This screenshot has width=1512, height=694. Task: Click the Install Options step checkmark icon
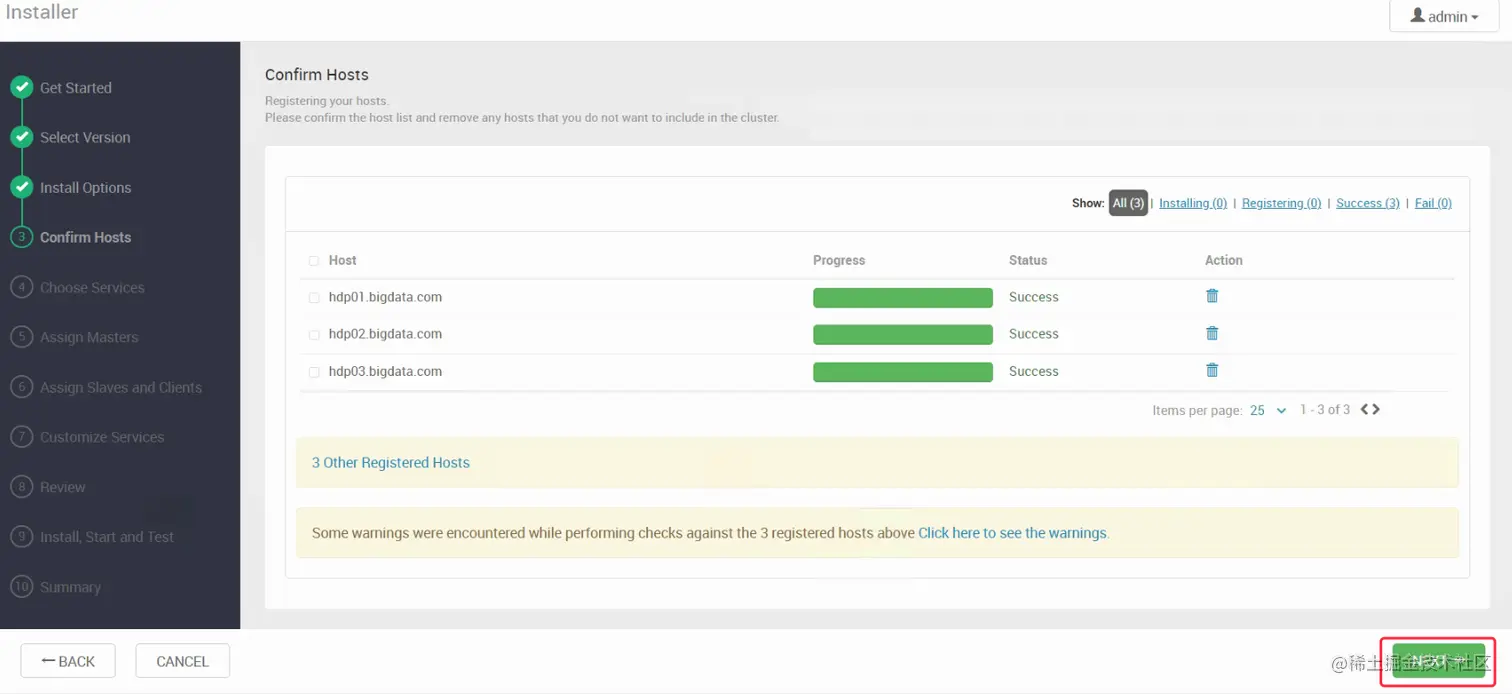tap(22, 187)
